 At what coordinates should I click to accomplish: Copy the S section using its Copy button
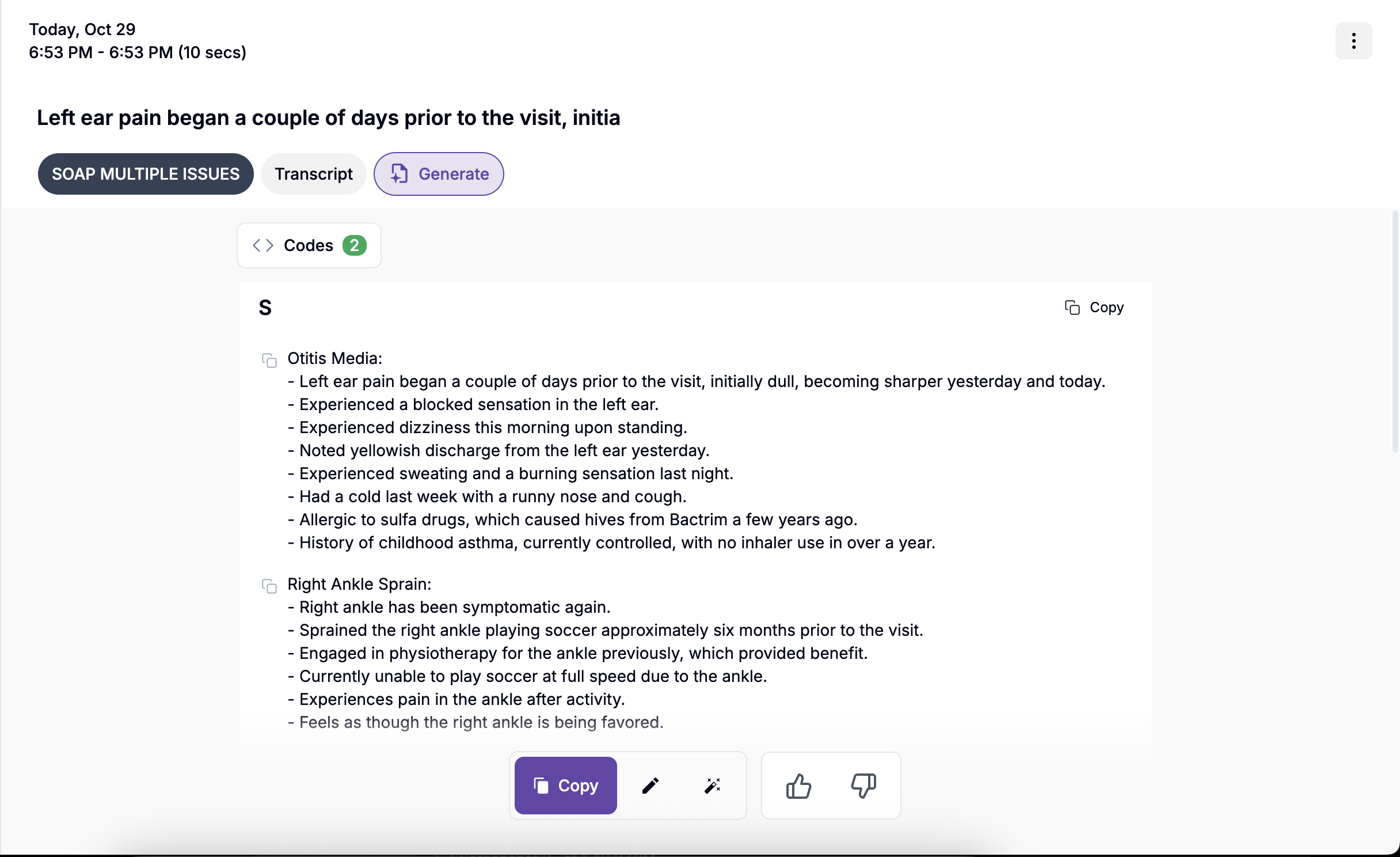click(x=1094, y=308)
